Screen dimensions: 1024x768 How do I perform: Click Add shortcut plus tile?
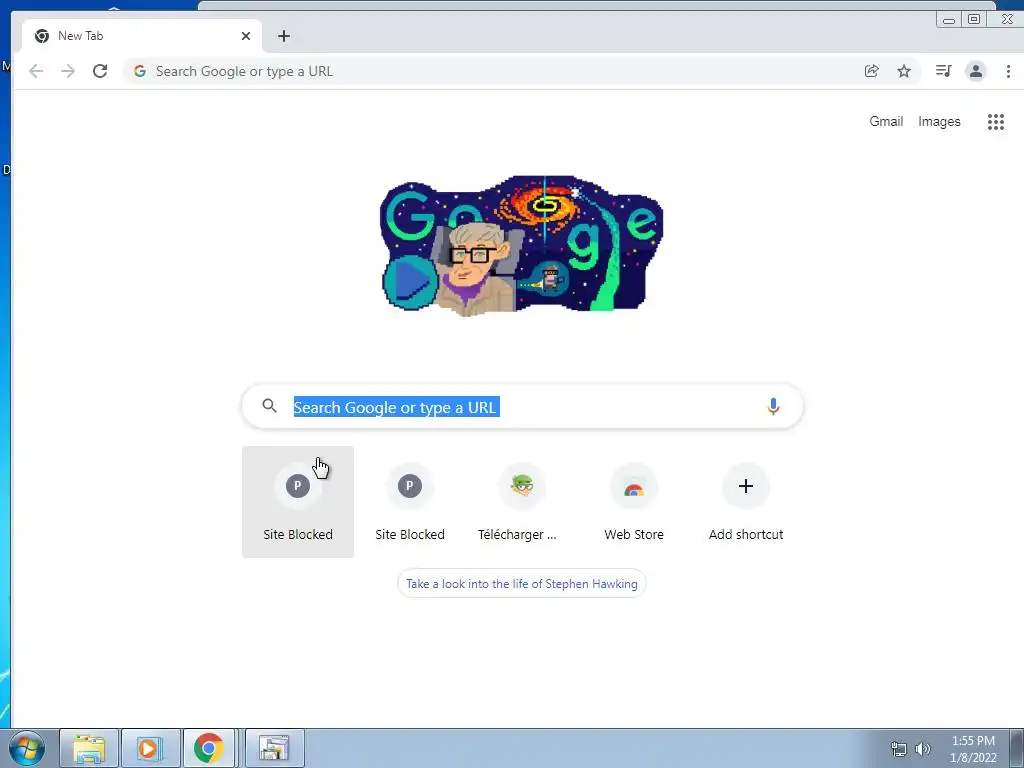point(746,502)
